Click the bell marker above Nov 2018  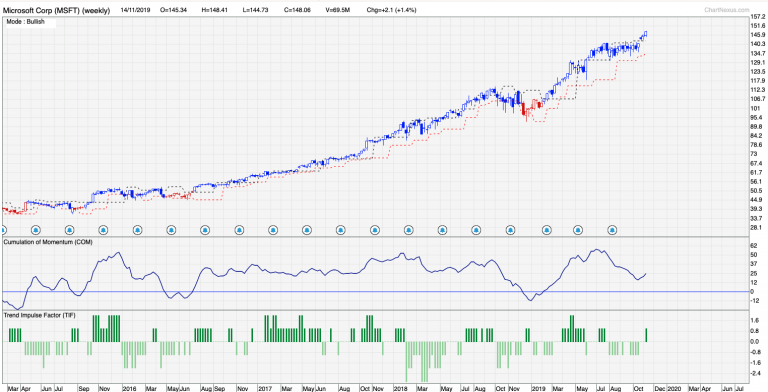coord(510,229)
